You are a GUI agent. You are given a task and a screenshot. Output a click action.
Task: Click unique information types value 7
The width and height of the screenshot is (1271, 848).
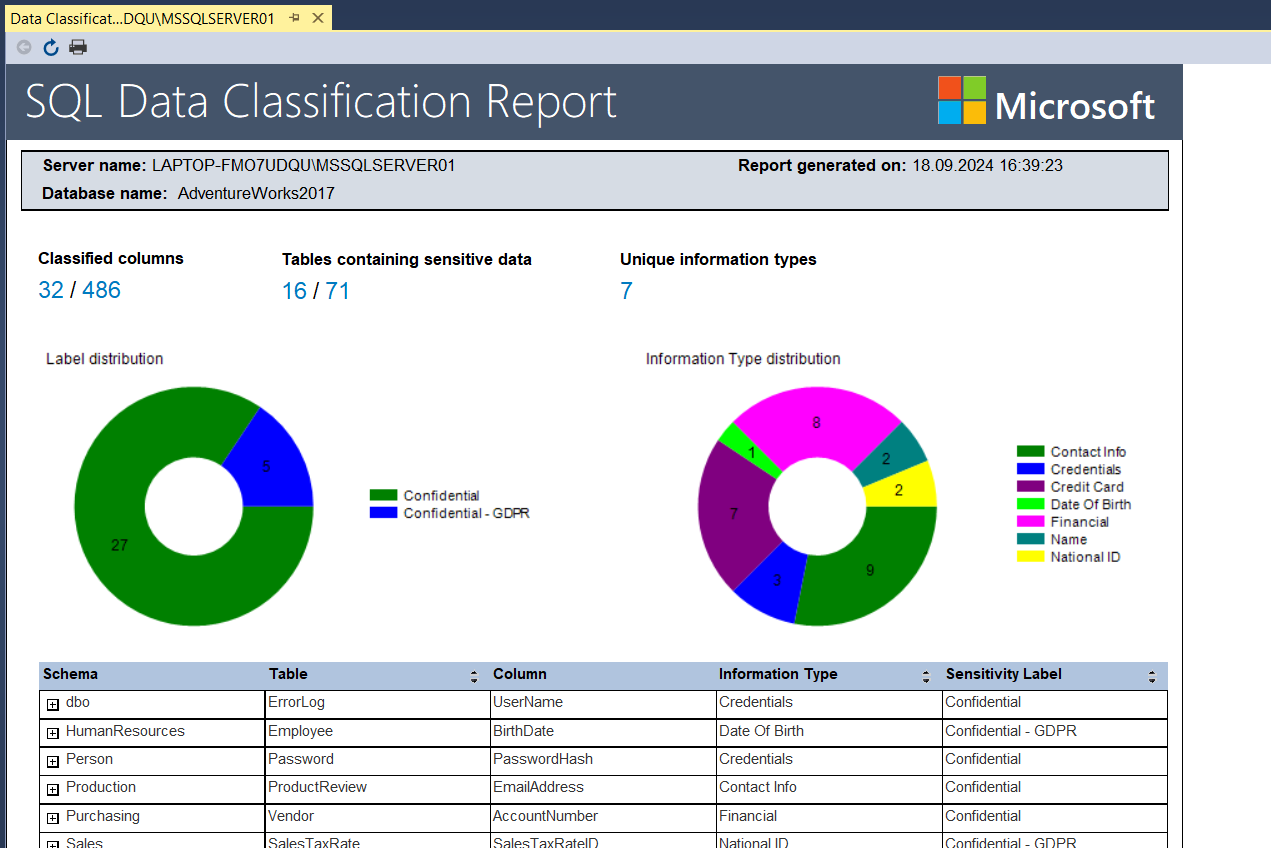(x=626, y=291)
